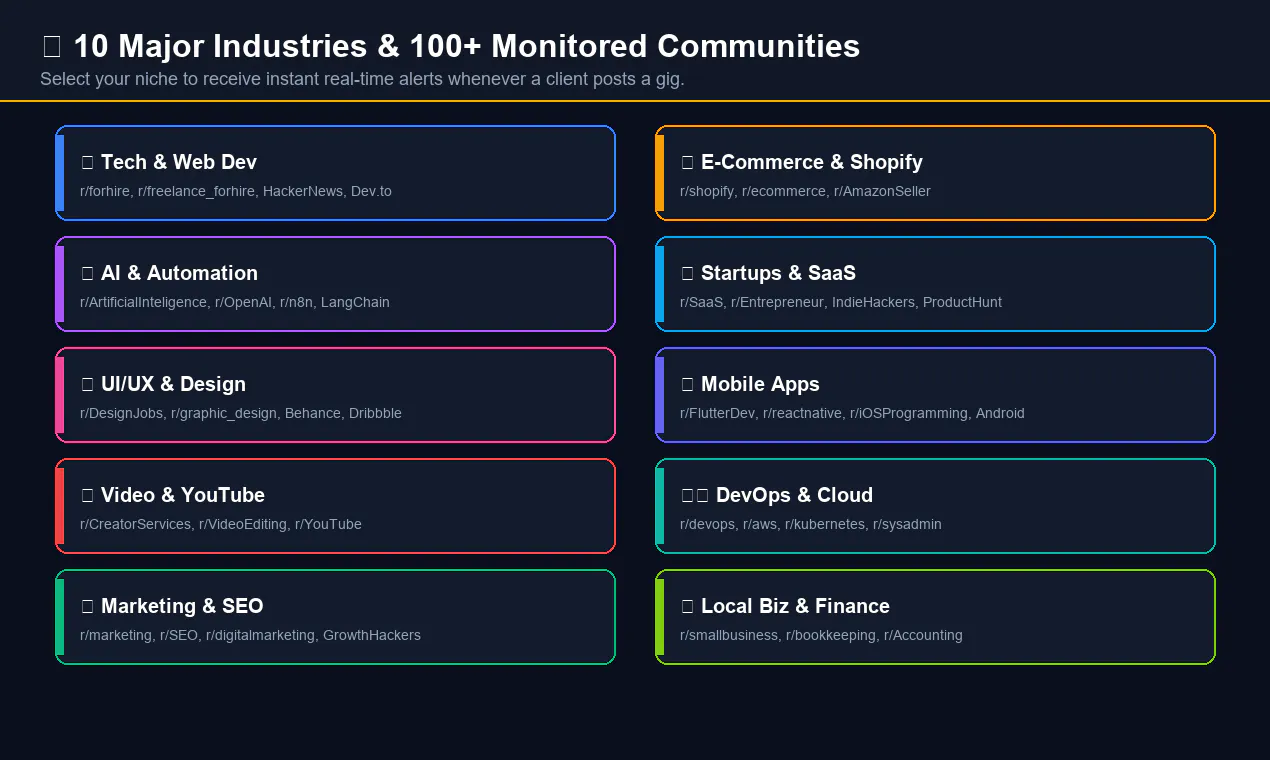This screenshot has width=1270, height=760.
Task: Select the DevOps & Cloud niche card
Action: coord(935,506)
